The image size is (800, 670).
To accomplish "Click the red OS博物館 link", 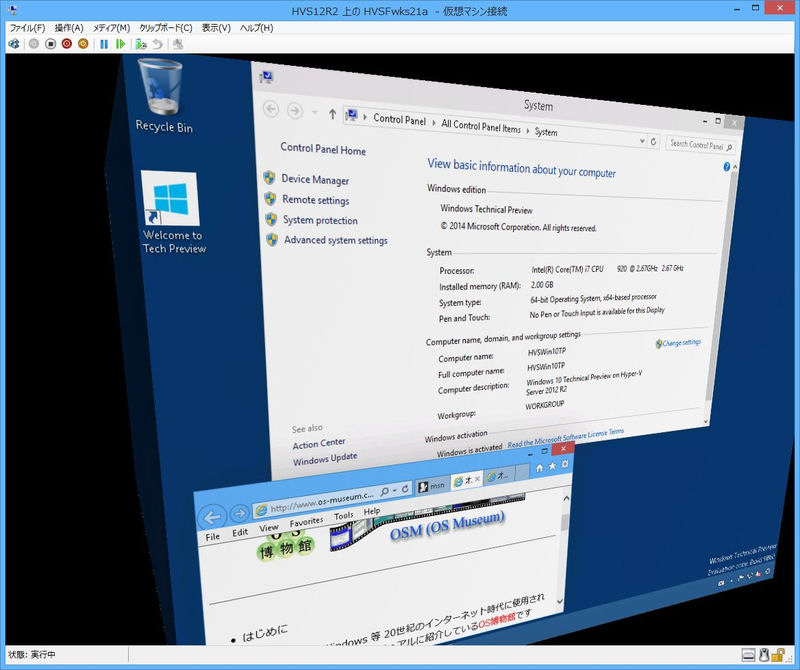I will (496, 622).
